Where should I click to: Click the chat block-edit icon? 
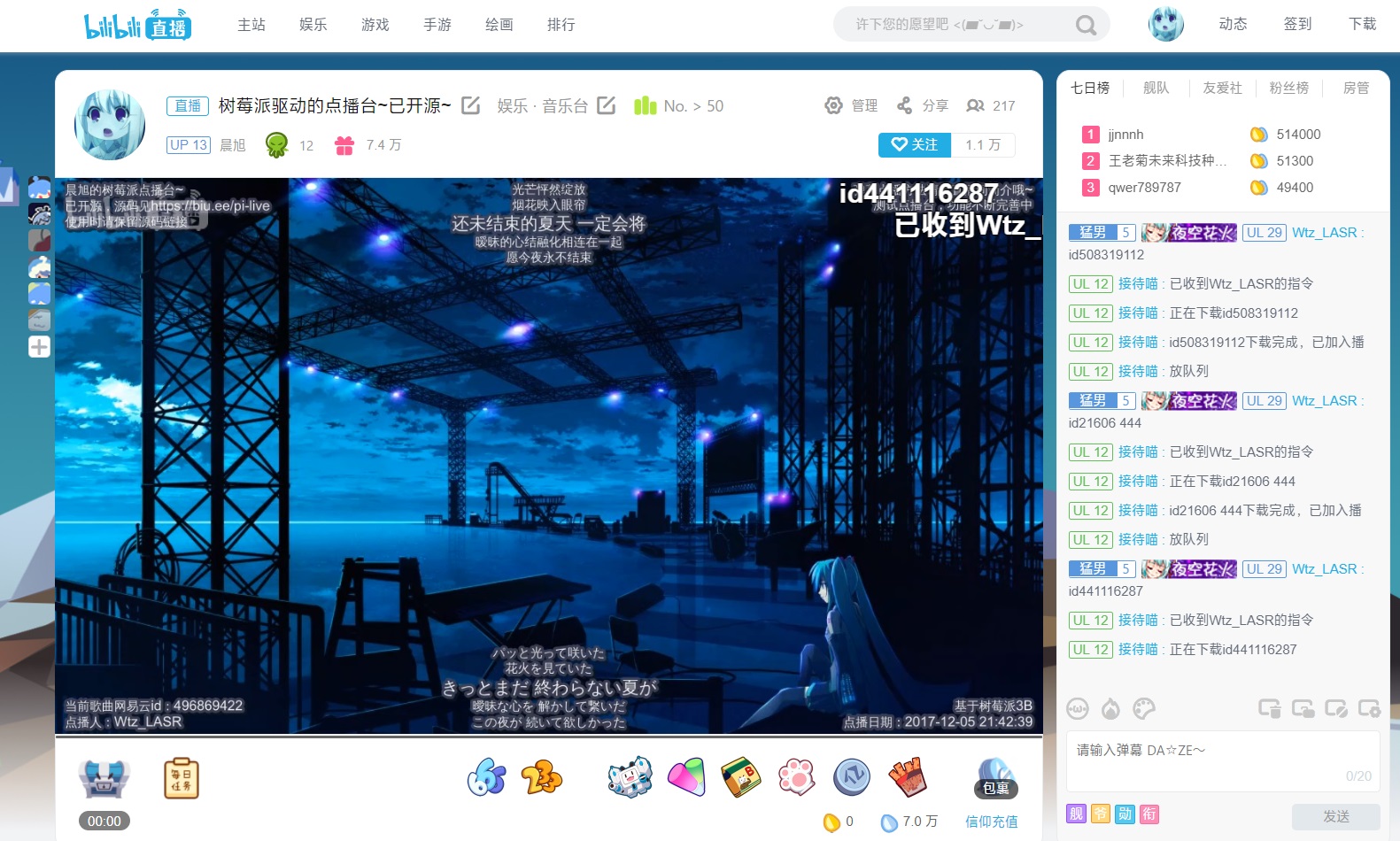1336,708
